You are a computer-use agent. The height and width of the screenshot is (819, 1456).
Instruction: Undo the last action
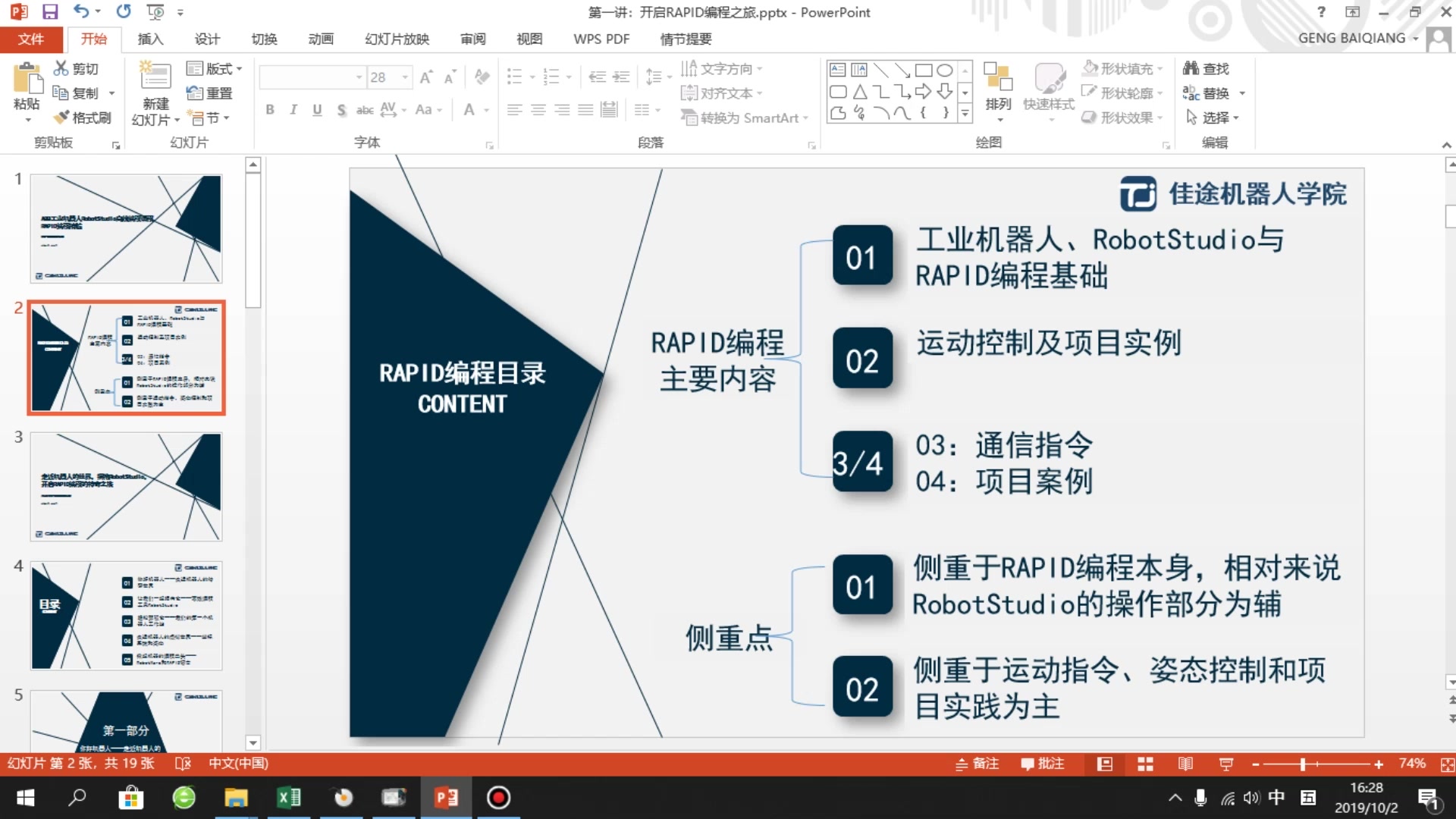pyautogui.click(x=80, y=11)
